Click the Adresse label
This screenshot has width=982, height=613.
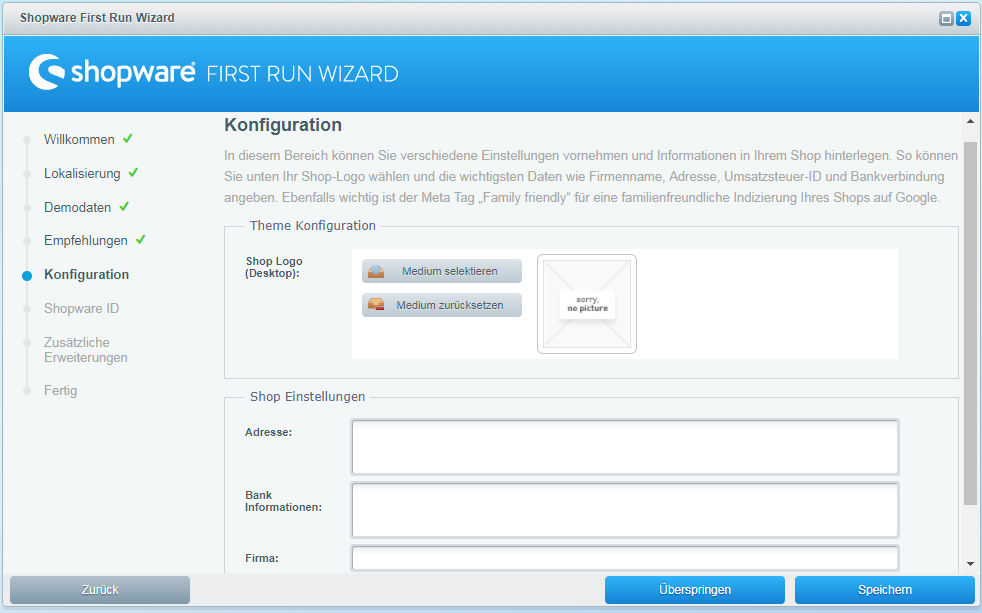pos(269,432)
